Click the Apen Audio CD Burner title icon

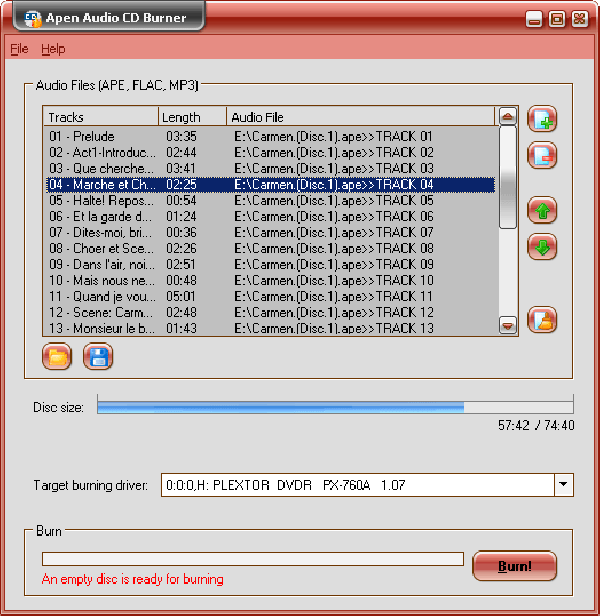click(33, 18)
